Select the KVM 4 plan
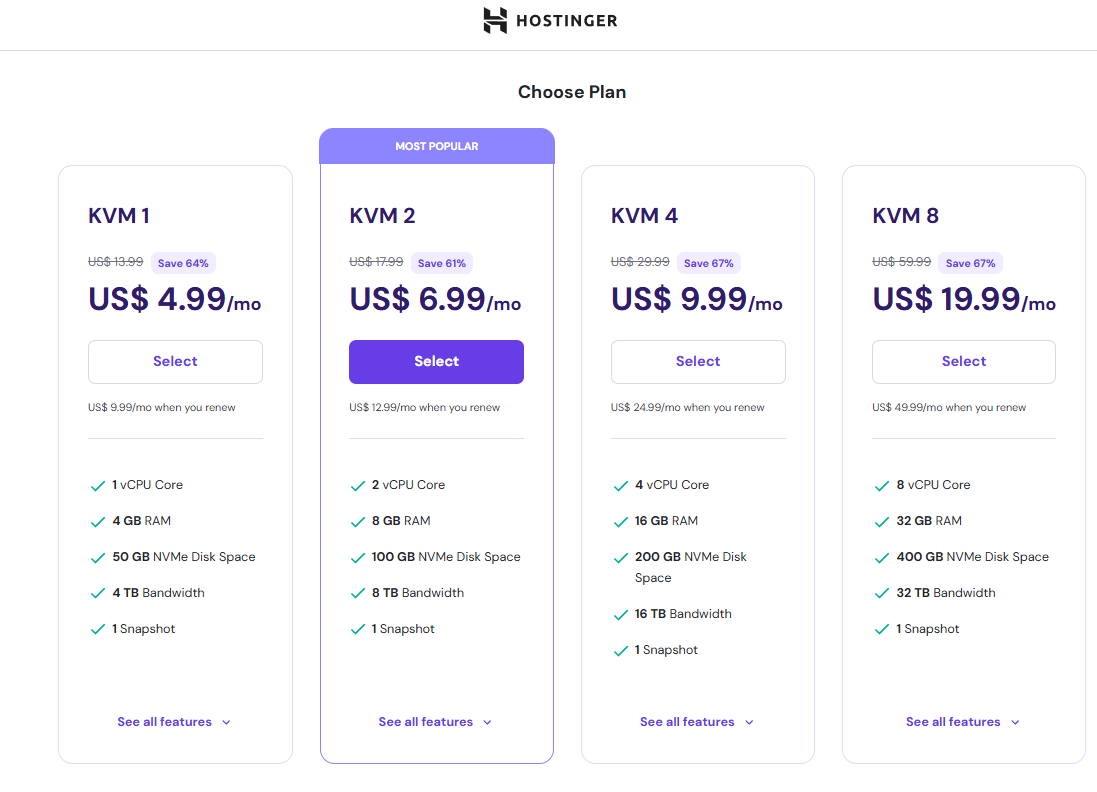Image resolution: width=1097 pixels, height=792 pixels. [698, 362]
